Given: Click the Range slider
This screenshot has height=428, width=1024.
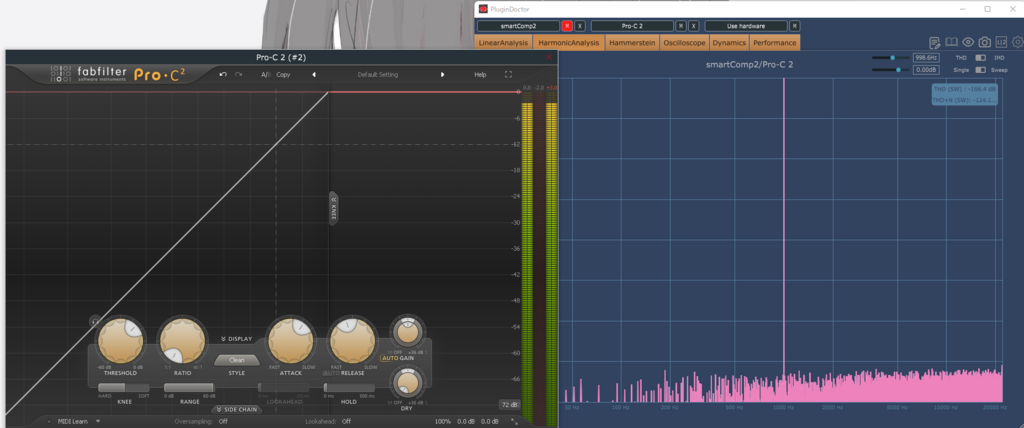Looking at the screenshot, I should click(x=189, y=388).
